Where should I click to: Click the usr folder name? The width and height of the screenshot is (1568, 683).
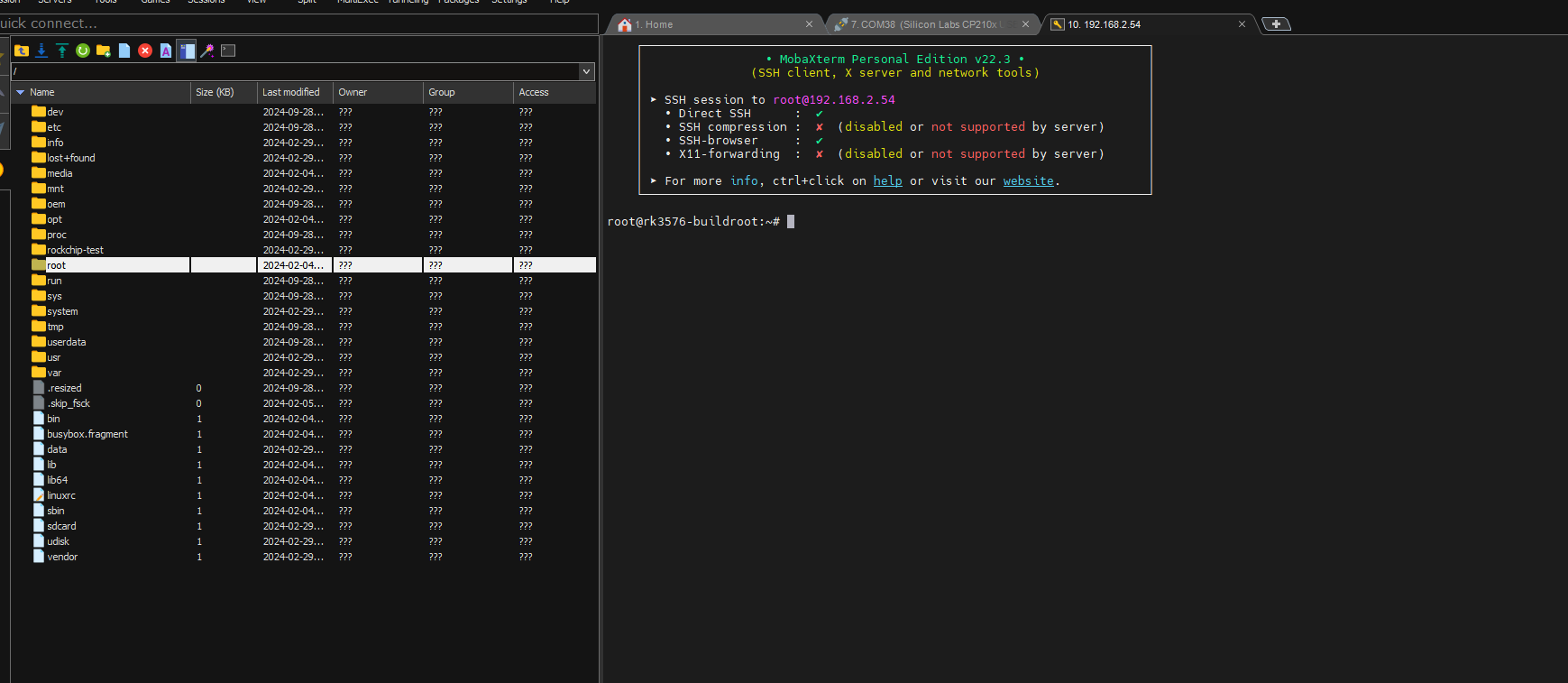tap(54, 357)
